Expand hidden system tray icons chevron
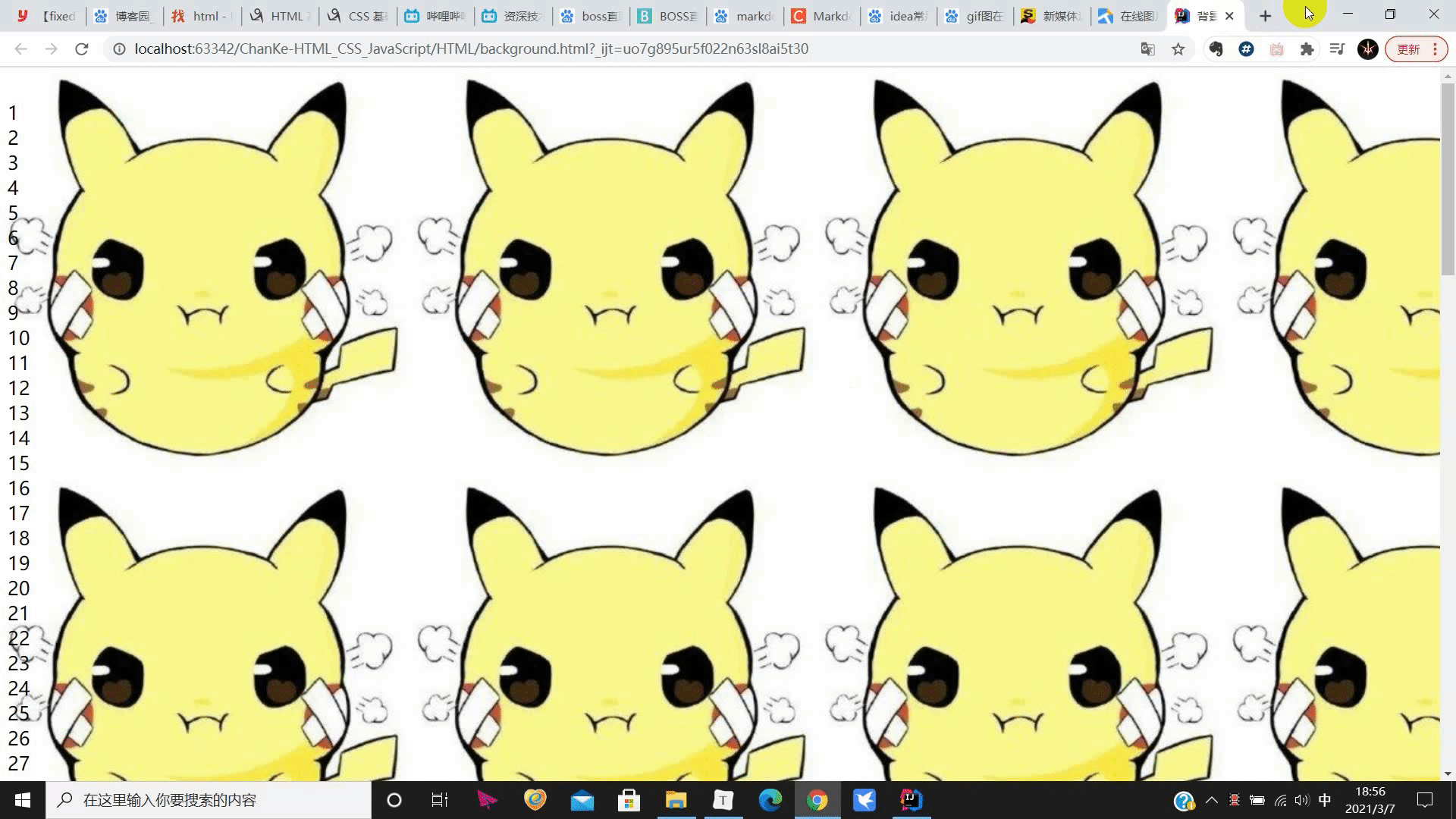The image size is (1456, 819). coord(1212,800)
